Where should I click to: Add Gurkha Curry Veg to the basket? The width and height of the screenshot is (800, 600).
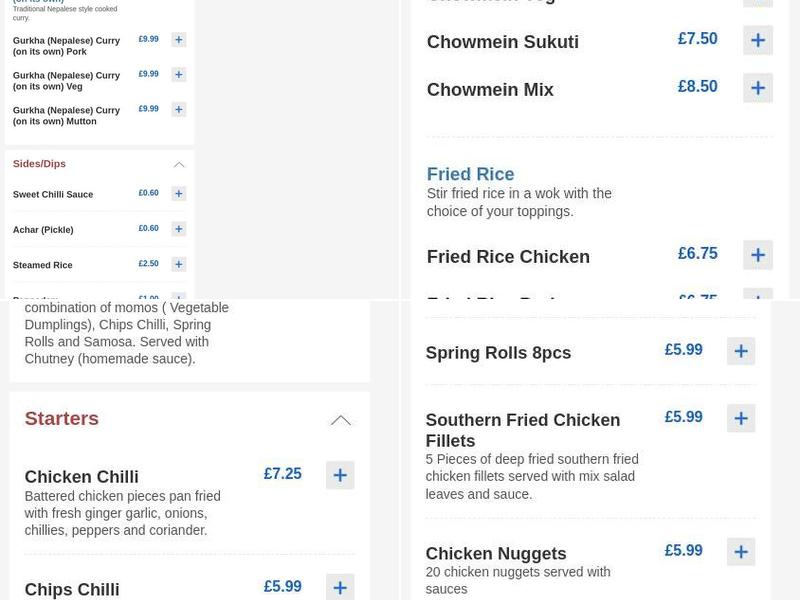tap(178, 74)
